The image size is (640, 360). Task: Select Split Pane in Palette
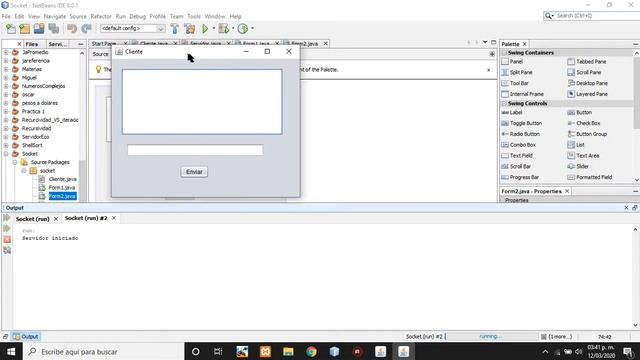[x=517, y=72]
